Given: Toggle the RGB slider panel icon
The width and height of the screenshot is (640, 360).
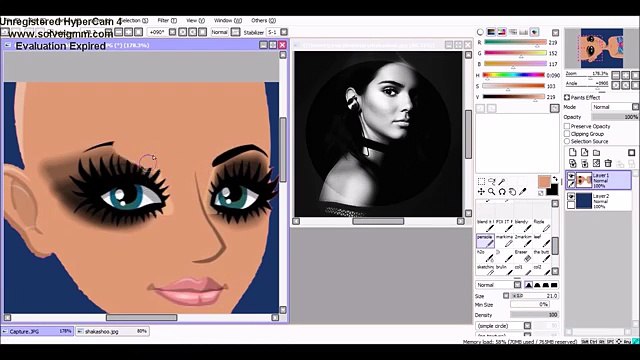Looking at the screenshot, I should (491, 32).
